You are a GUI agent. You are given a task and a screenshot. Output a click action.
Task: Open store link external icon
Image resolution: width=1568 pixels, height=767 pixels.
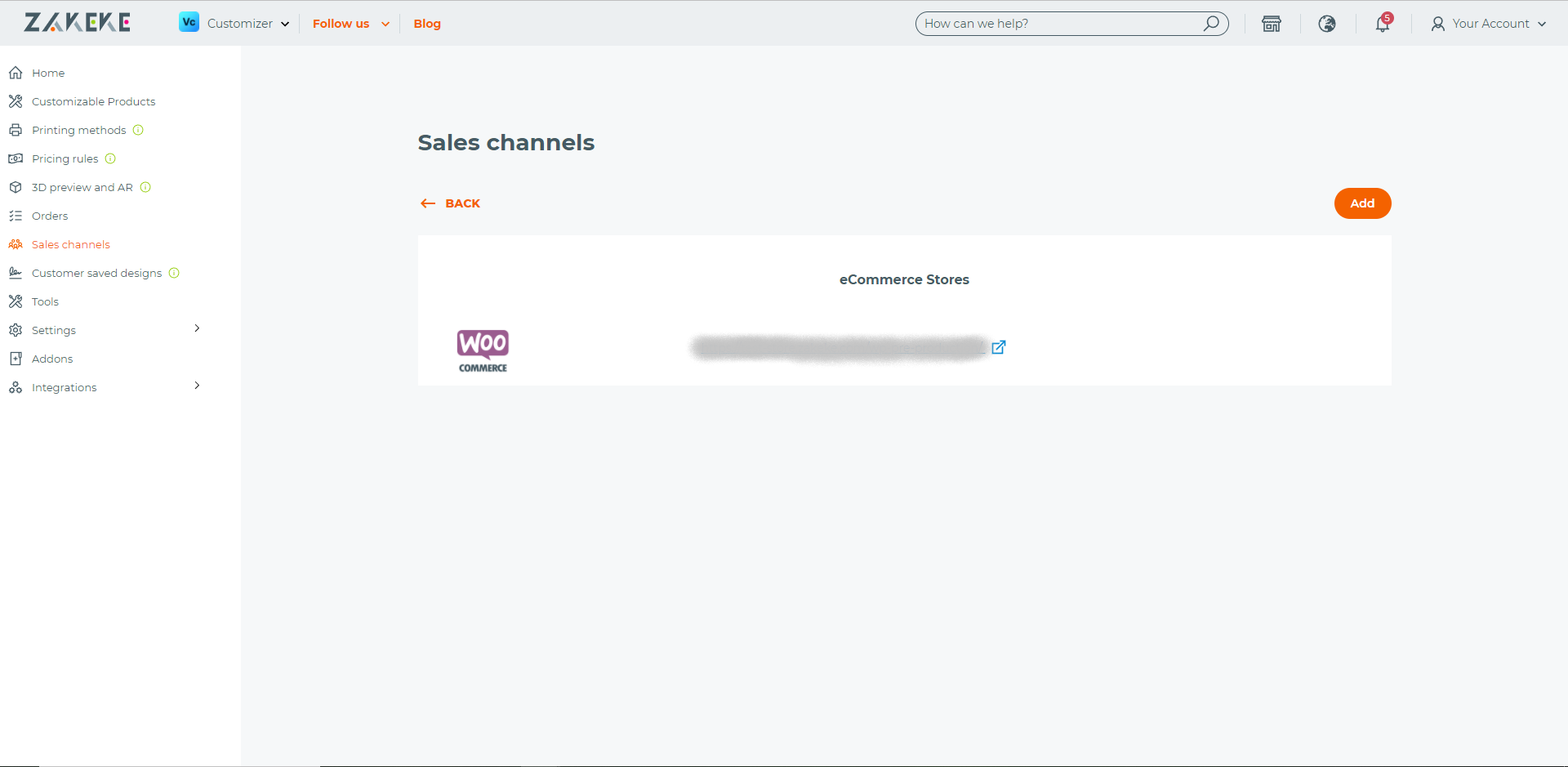pos(999,347)
